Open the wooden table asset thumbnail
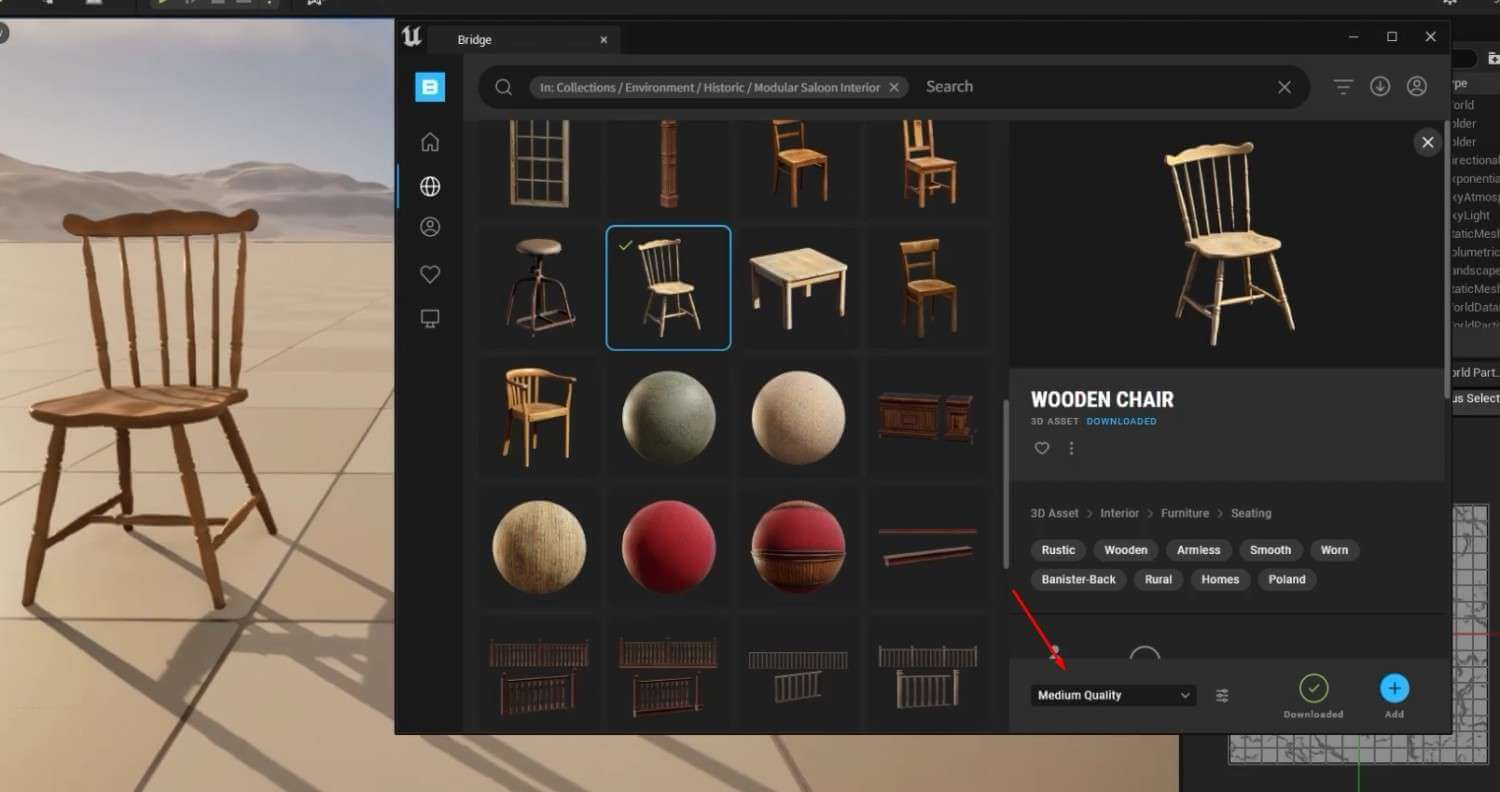The image size is (1500, 792). pos(798,287)
